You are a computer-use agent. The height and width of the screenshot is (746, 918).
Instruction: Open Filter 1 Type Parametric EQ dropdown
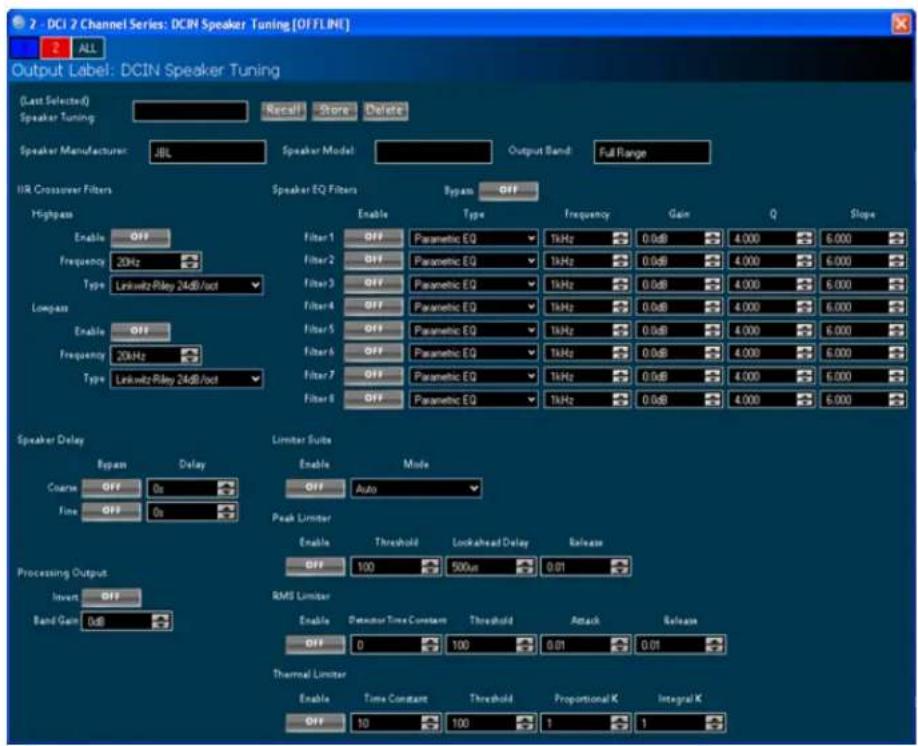tap(474, 238)
